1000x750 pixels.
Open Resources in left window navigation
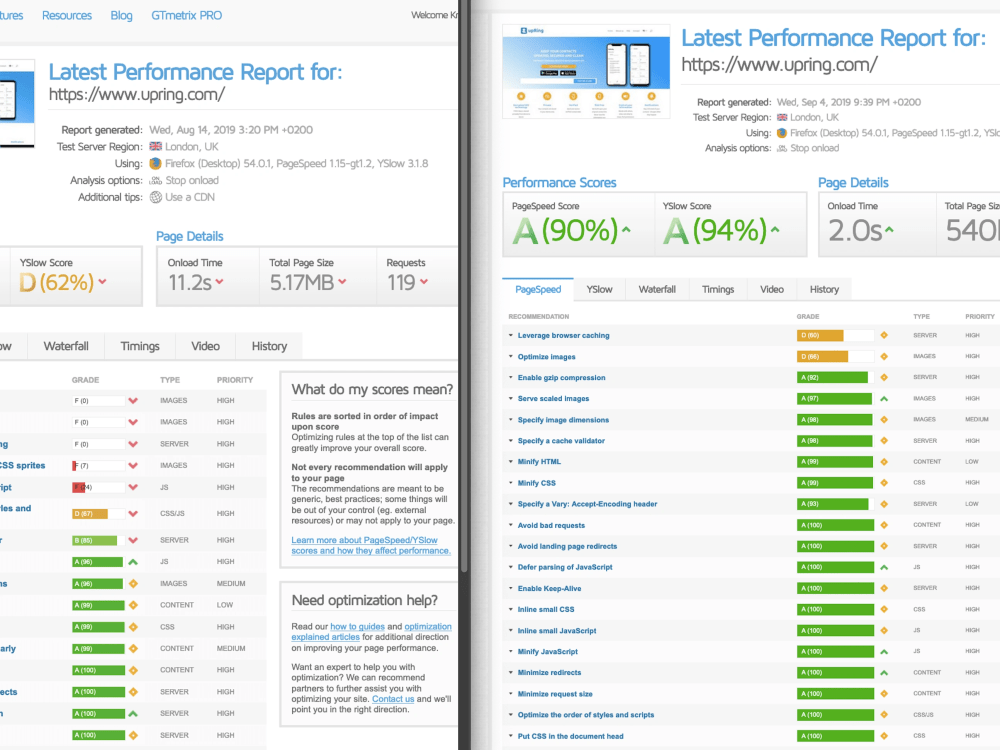point(67,15)
